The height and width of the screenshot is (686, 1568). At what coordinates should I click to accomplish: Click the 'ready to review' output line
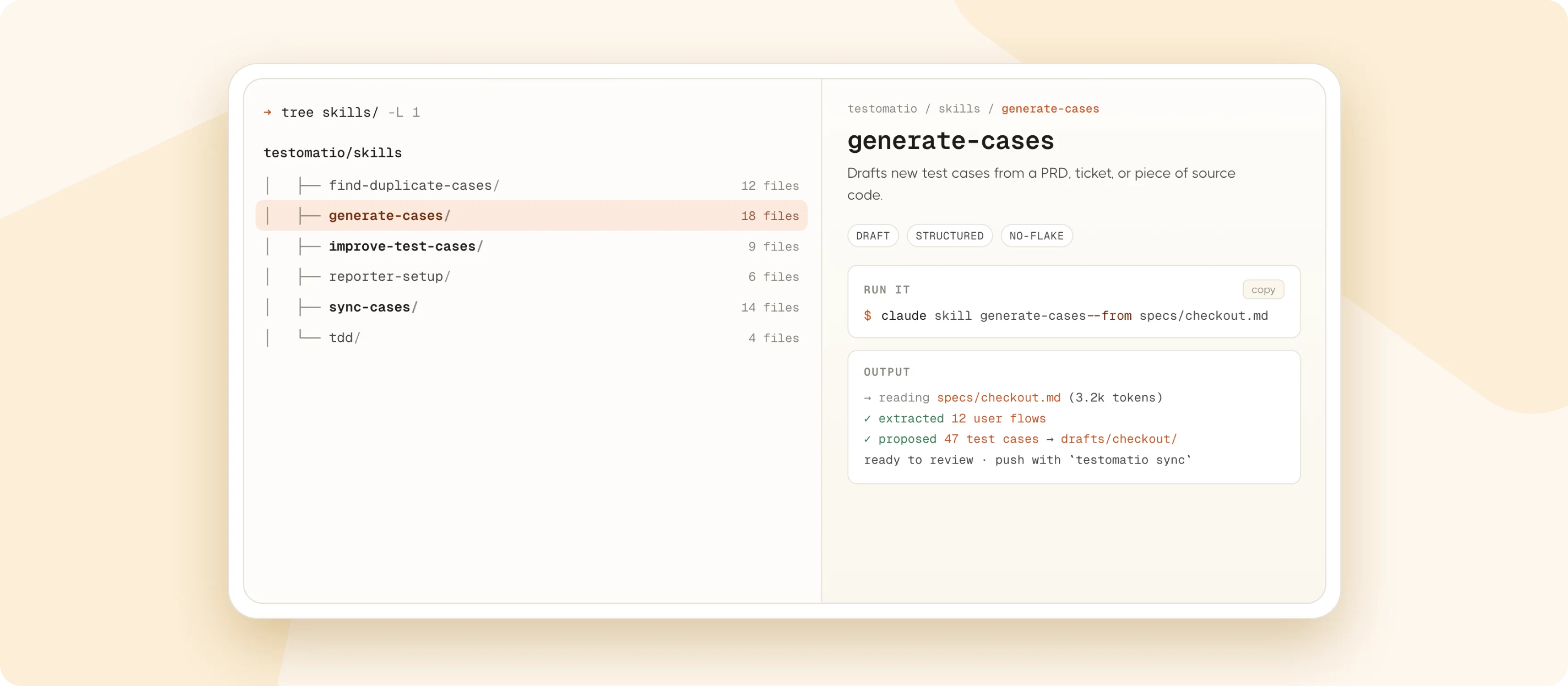(1027, 460)
